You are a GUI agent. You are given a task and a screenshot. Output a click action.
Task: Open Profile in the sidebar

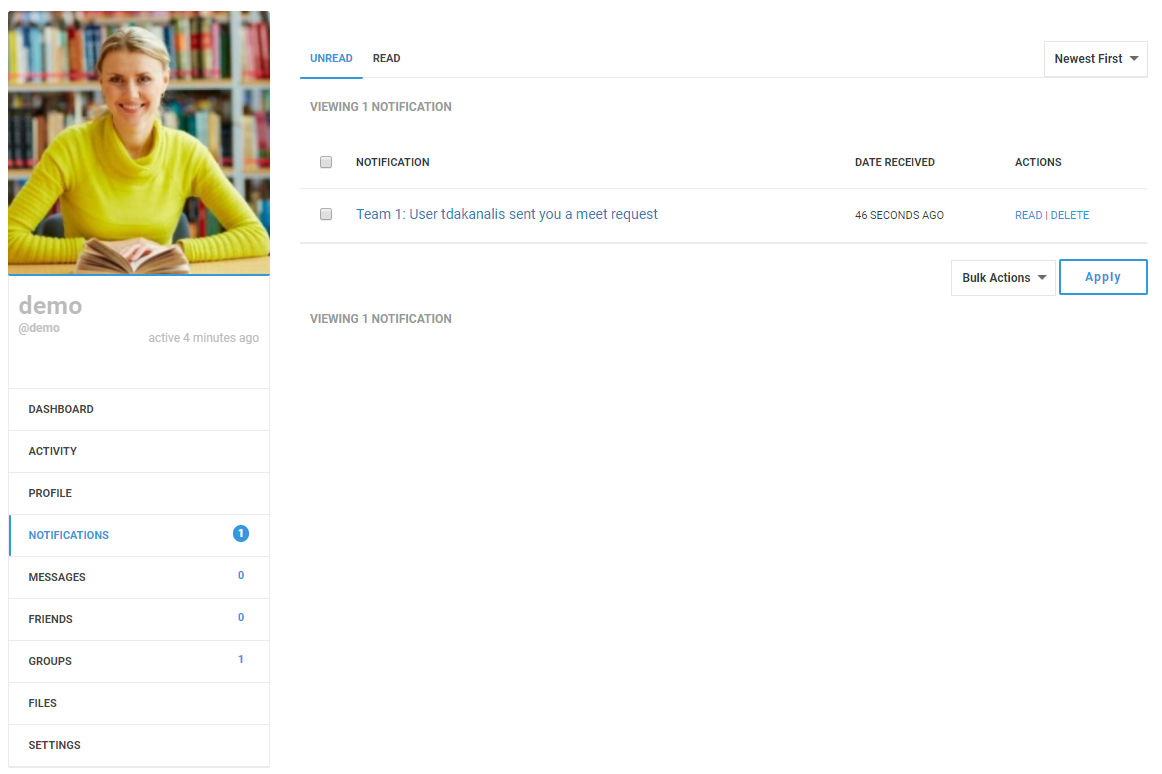[139, 493]
